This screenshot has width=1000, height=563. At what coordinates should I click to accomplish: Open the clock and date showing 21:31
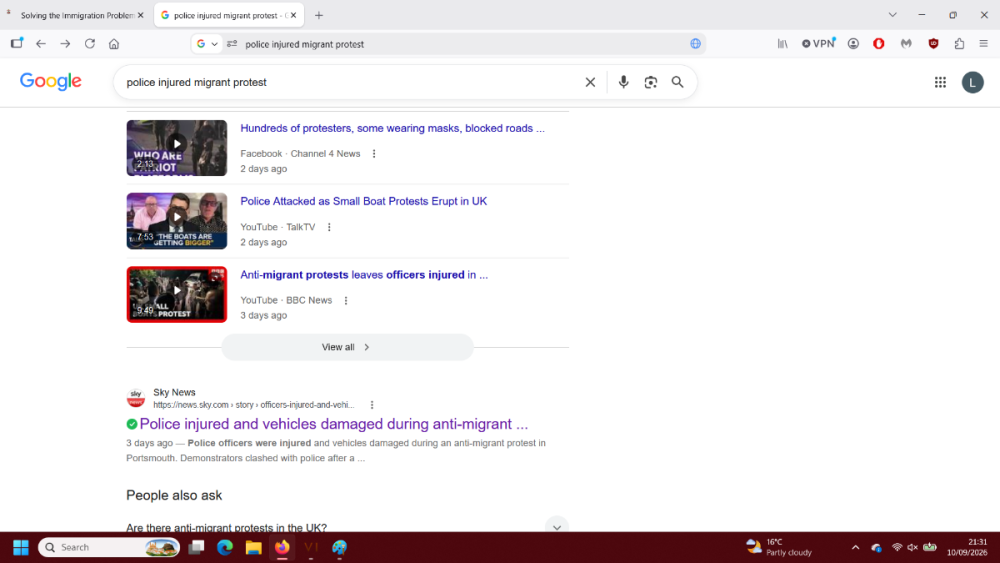coord(967,547)
